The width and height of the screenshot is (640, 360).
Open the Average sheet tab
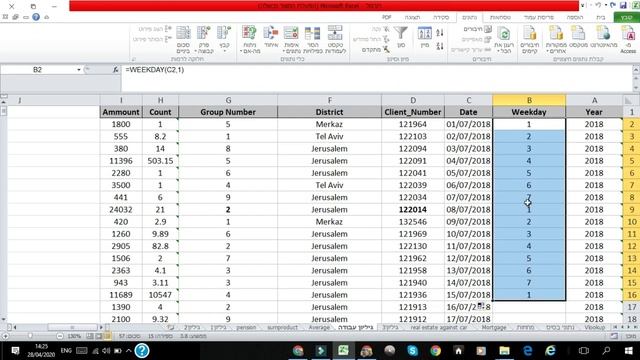click(x=319, y=327)
